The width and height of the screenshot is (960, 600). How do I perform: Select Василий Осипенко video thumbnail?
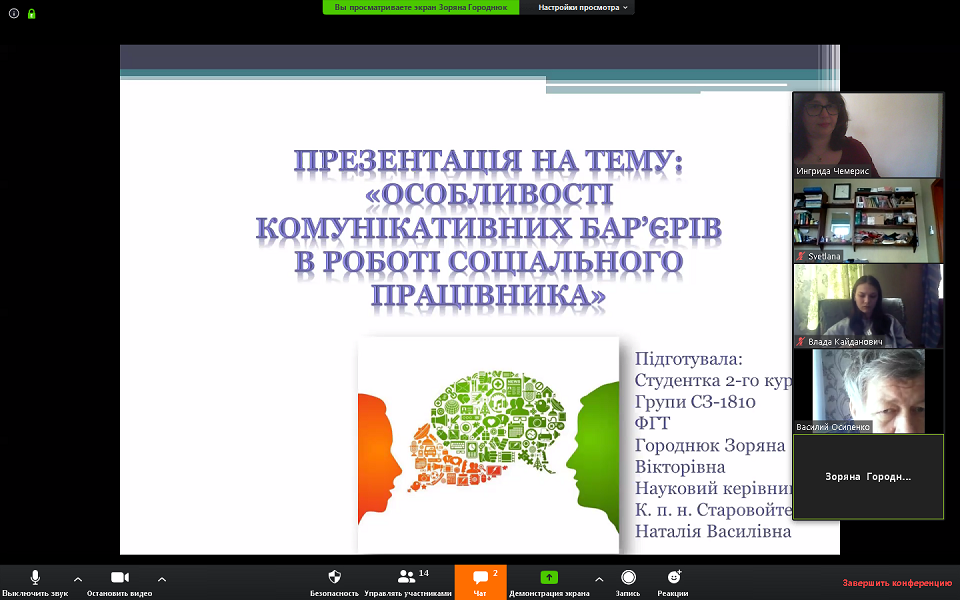[x=868, y=391]
